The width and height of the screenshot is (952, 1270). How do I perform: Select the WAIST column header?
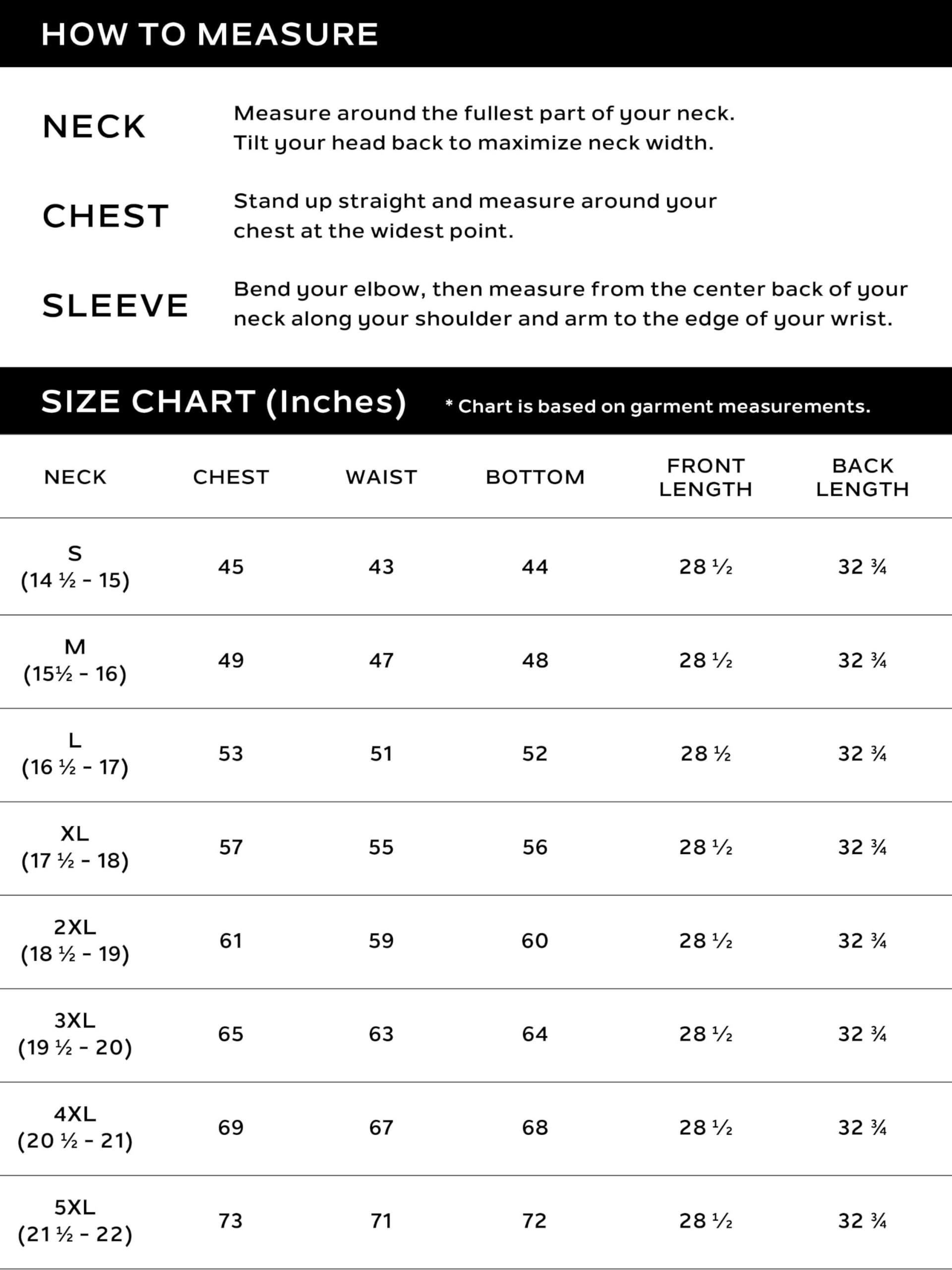(x=381, y=477)
